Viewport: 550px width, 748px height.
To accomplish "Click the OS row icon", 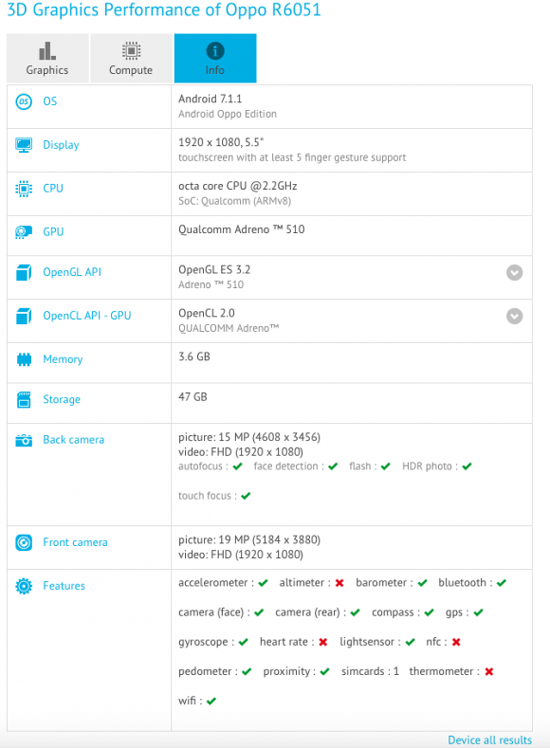I will (24, 102).
